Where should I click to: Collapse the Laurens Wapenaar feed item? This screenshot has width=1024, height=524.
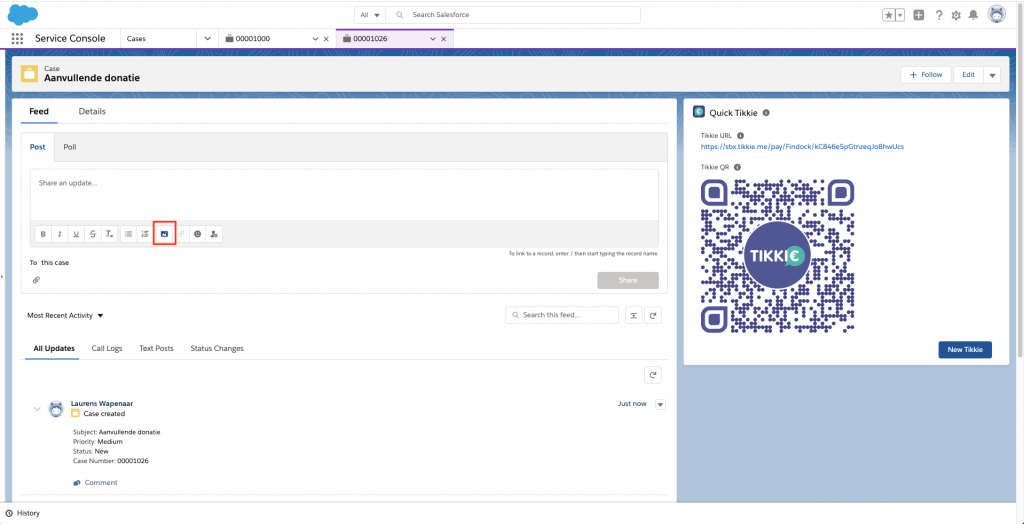click(37, 409)
